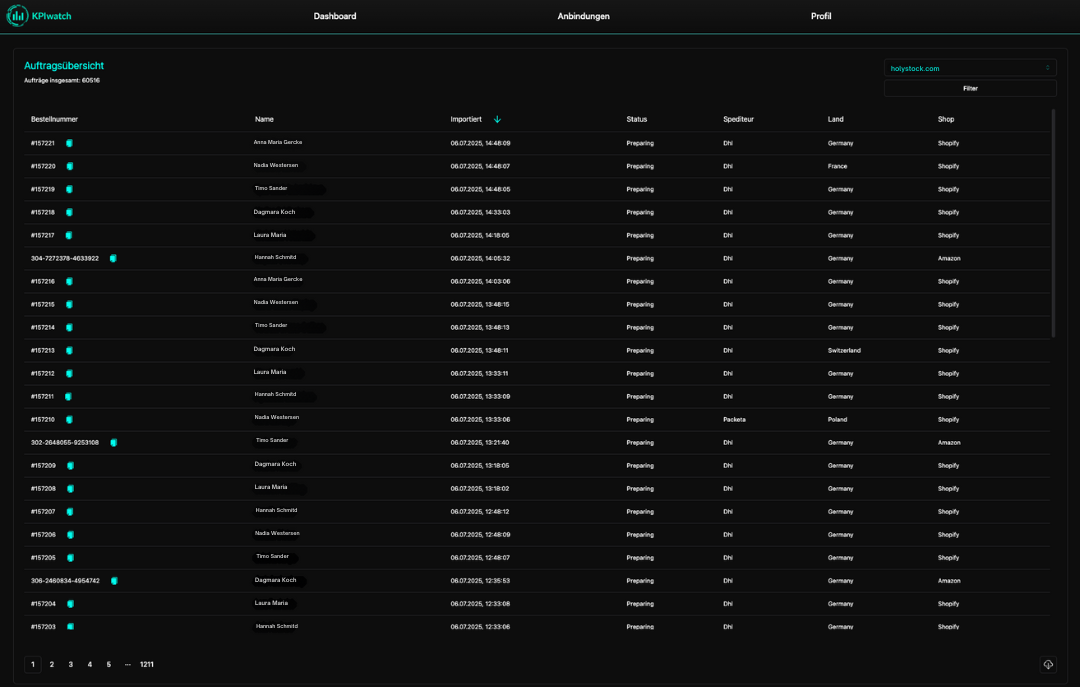
Task: Click copy icon beside order #157218
Action: [x=69, y=212]
